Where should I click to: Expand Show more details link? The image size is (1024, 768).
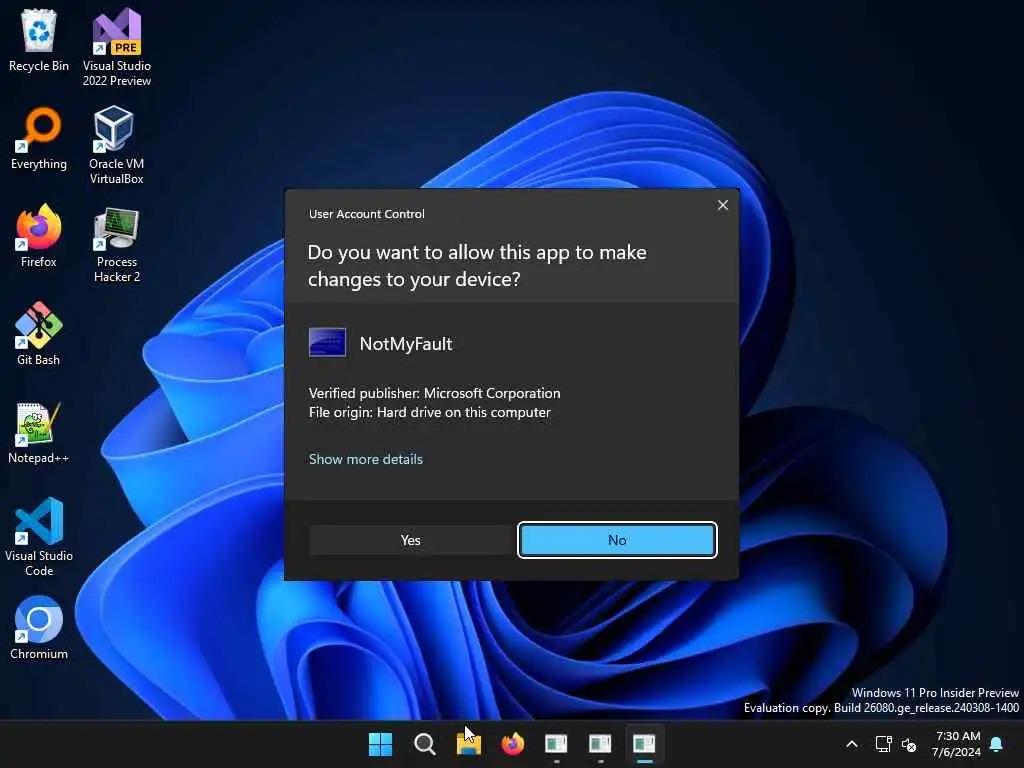[x=366, y=459]
